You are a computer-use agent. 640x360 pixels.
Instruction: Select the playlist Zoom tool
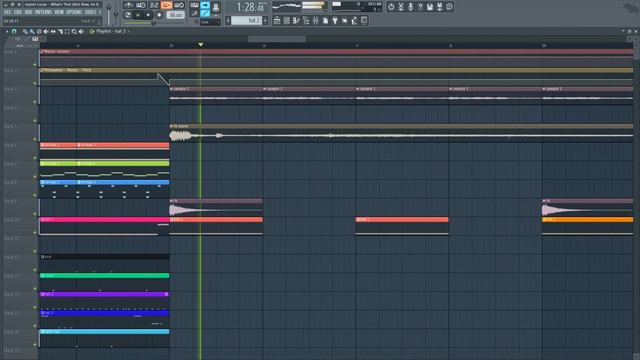74,31
